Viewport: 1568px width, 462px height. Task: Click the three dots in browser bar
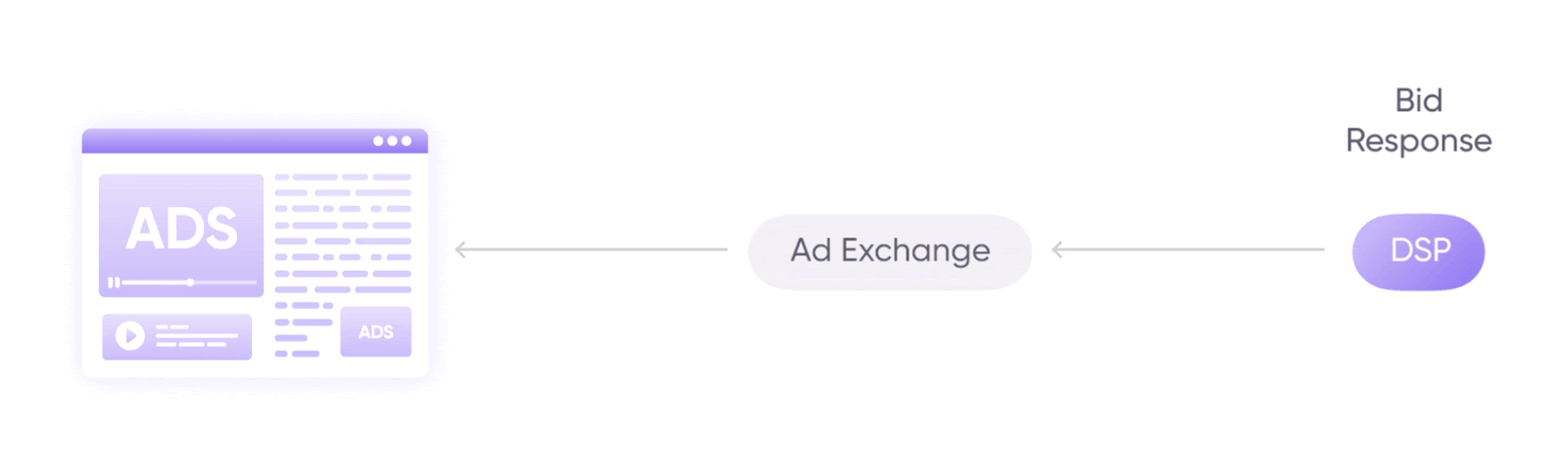tap(392, 141)
